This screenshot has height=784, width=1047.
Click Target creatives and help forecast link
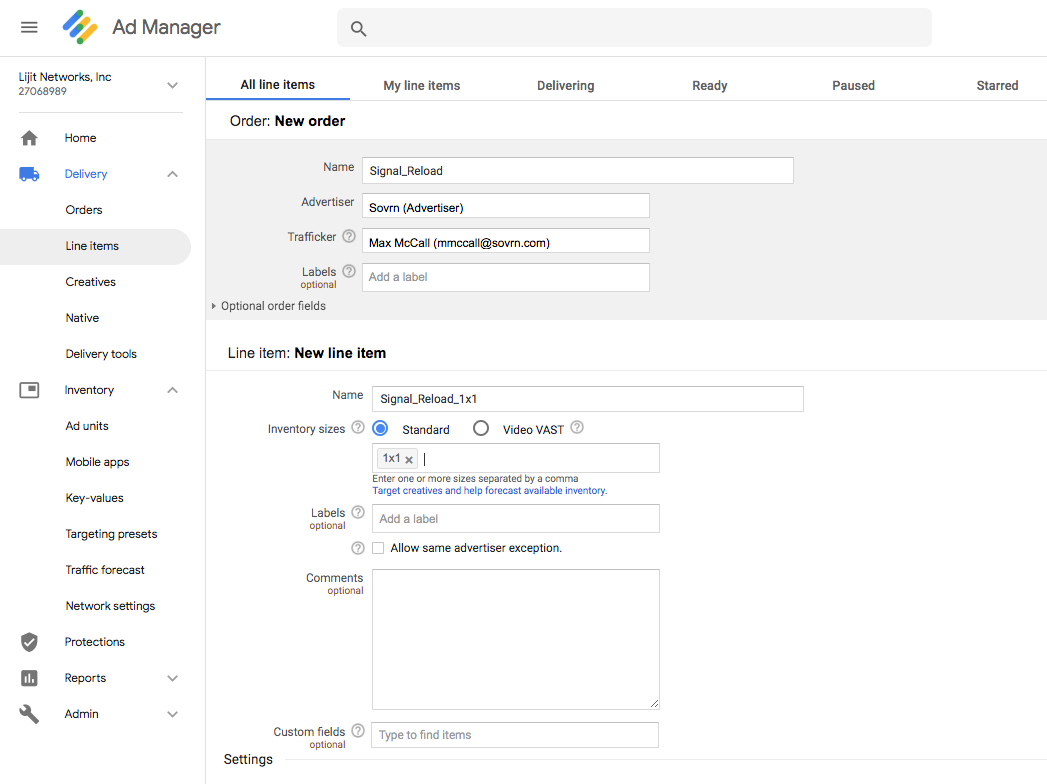click(489, 491)
